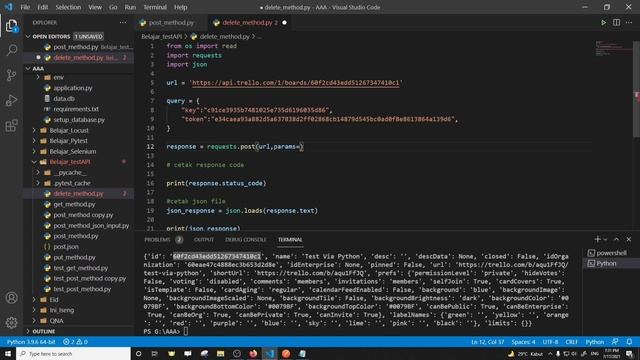Expand the __pycache__ folder

click(x=38, y=173)
